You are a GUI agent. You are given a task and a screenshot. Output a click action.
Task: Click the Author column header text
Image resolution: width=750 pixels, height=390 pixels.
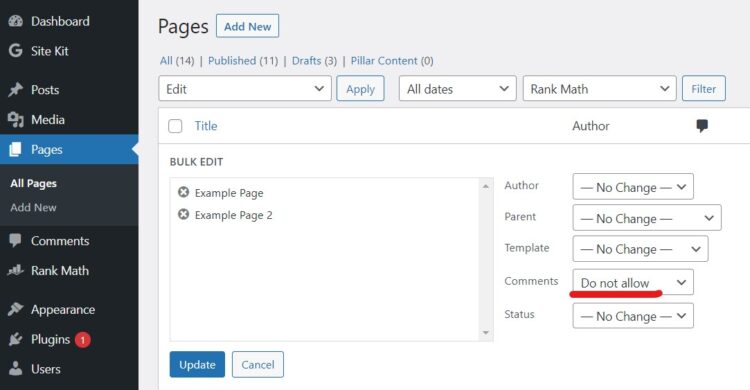591,126
